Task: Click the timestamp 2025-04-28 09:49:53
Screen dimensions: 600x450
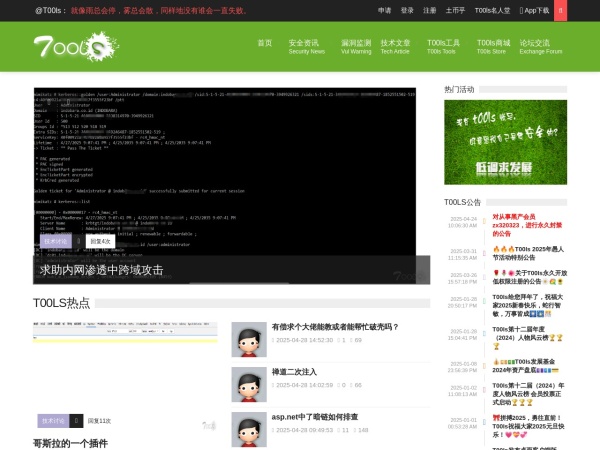Action: 305,430
